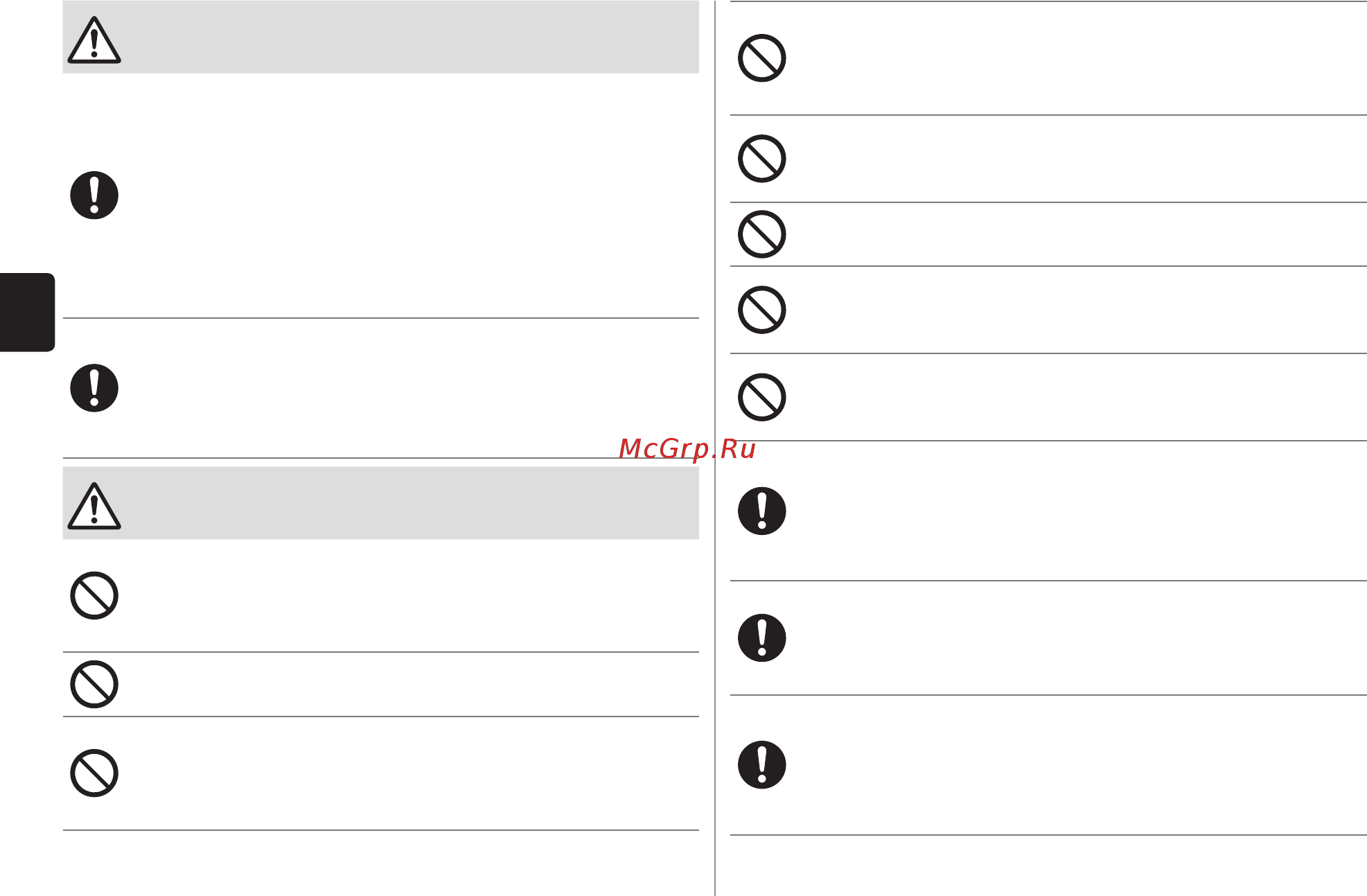Click the topmost prohibition icon in right column
Screen dimensions: 1367x896
[762, 58]
